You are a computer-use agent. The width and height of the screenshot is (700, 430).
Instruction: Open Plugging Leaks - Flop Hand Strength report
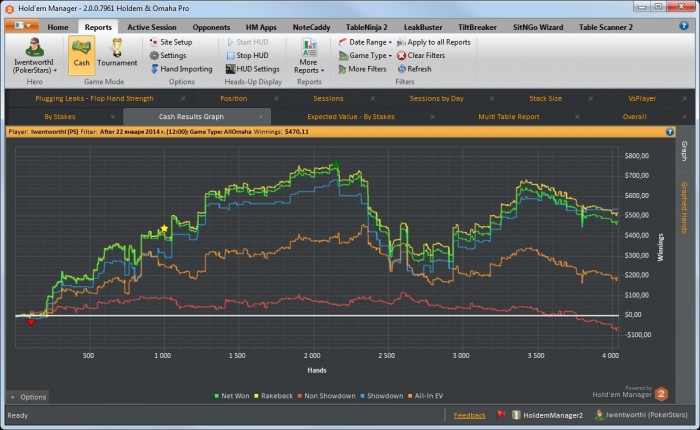pos(94,98)
